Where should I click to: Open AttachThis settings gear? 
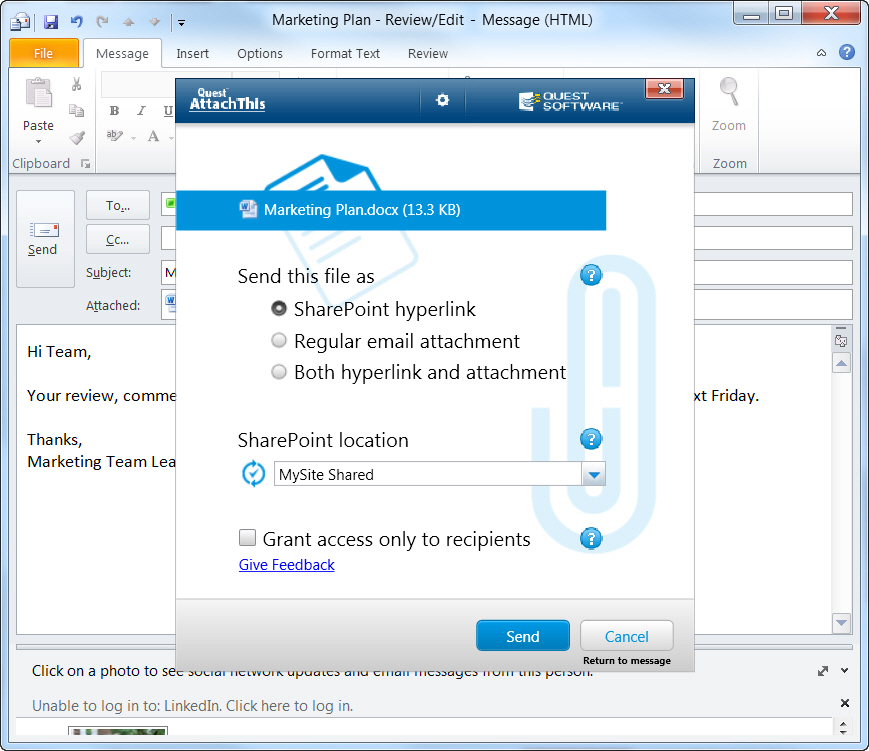(x=442, y=100)
